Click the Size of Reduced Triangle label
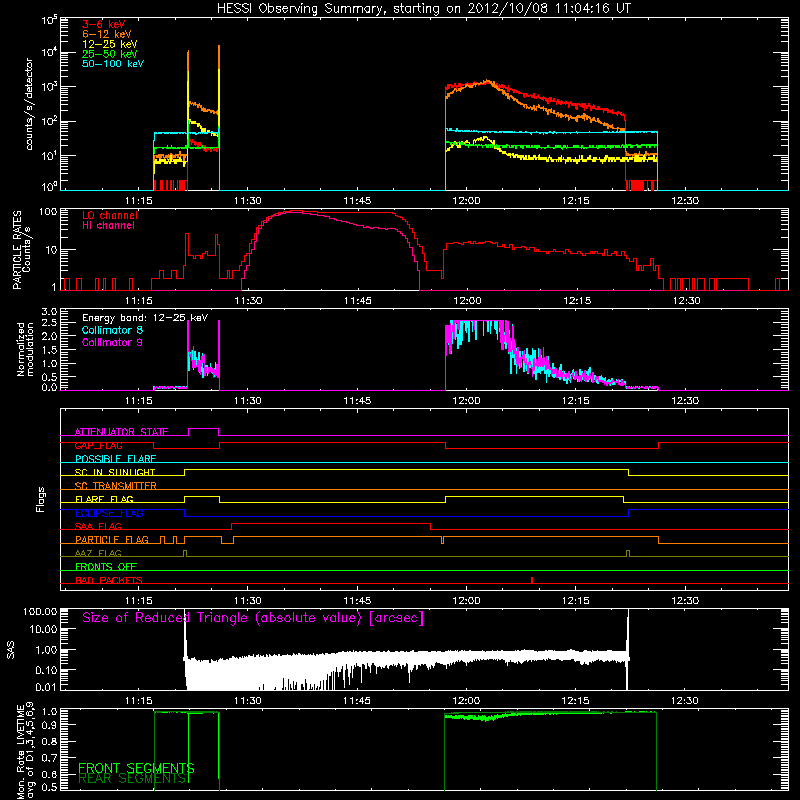 tap(253, 618)
